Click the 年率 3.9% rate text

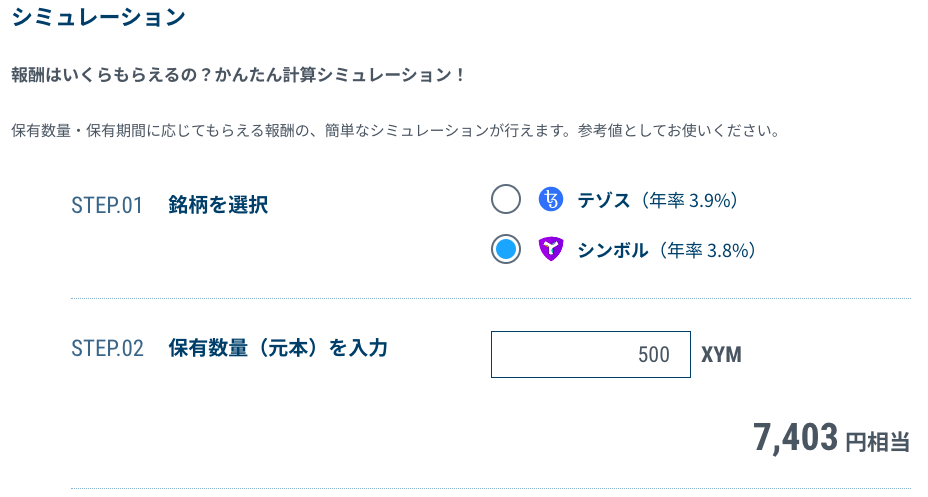[689, 201]
